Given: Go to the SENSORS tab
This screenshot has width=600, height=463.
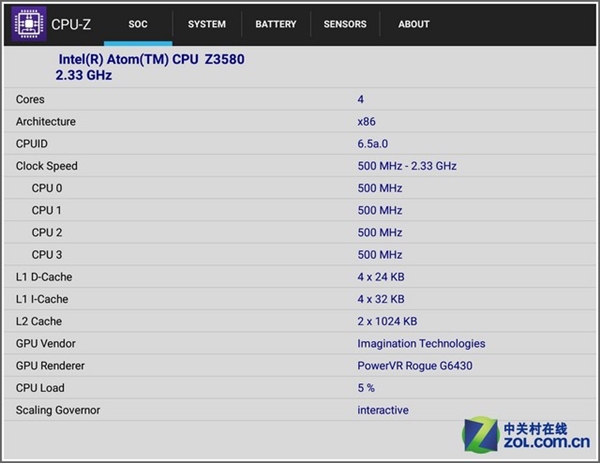Looking at the screenshot, I should 345,24.
